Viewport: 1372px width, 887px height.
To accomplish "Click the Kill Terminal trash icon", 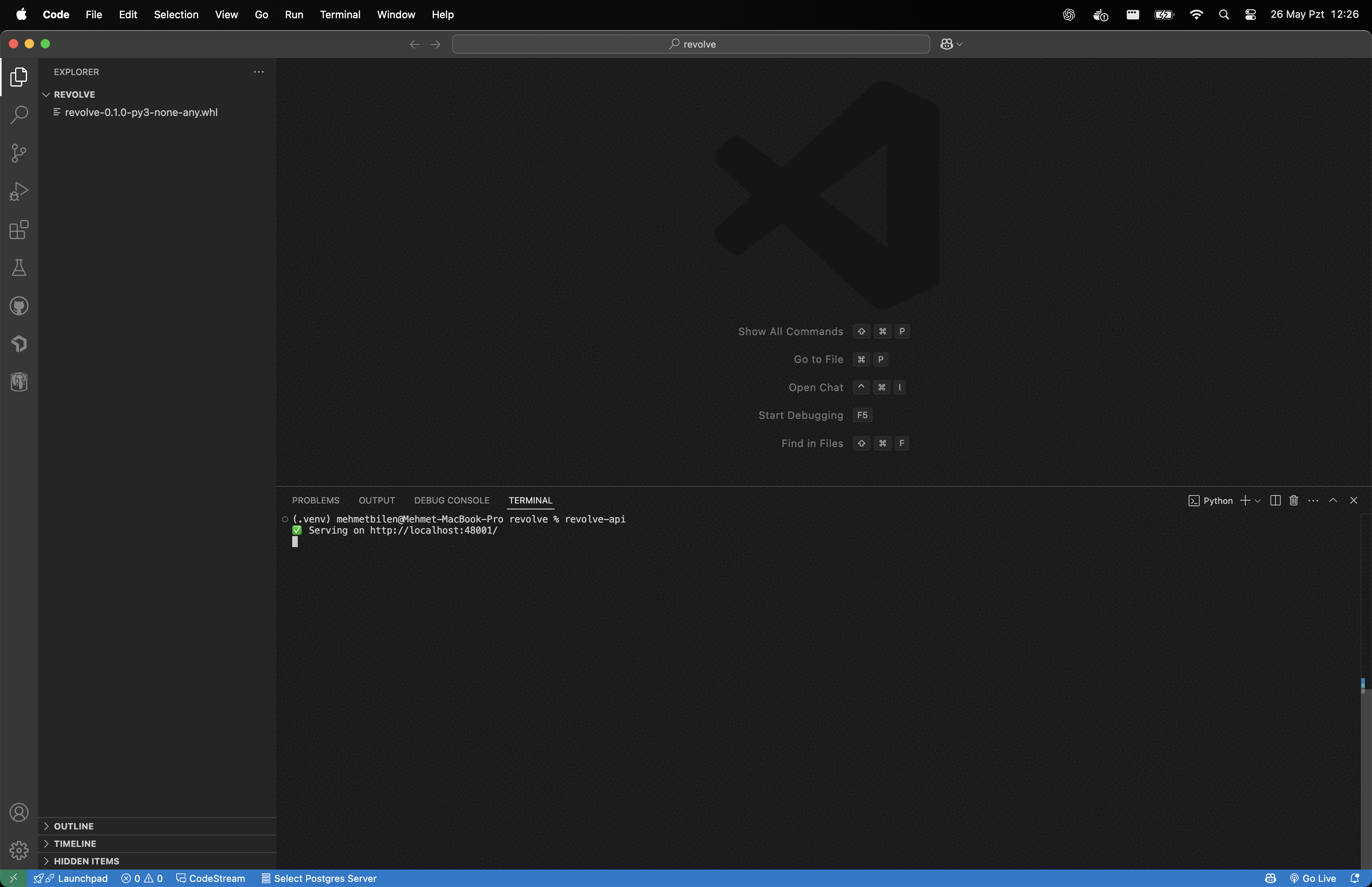I will 1294,501.
